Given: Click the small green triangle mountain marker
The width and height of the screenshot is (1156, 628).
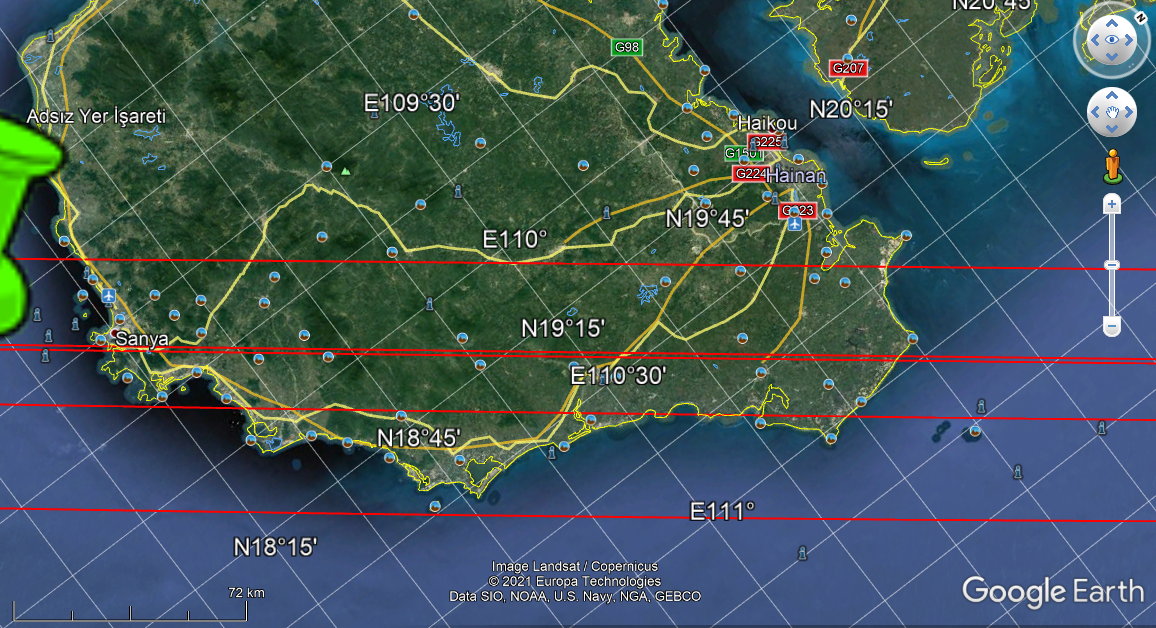Looking at the screenshot, I should click(346, 171).
